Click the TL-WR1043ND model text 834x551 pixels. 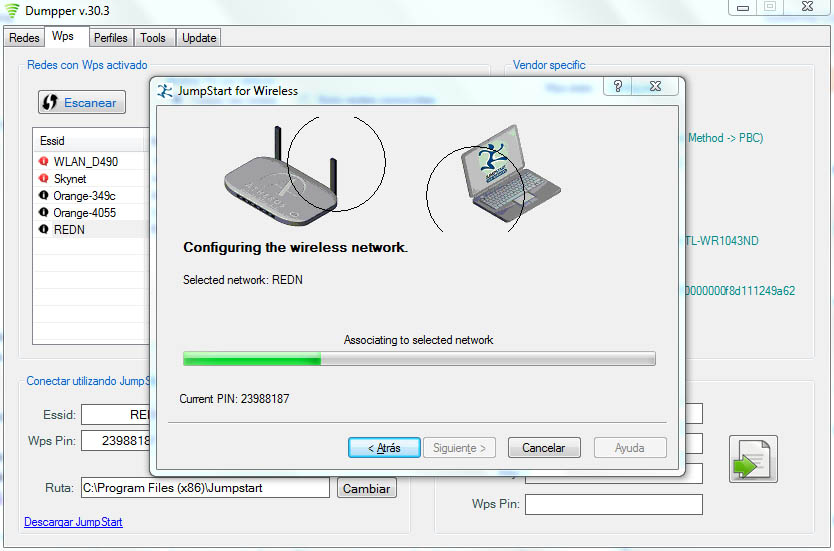(722, 240)
